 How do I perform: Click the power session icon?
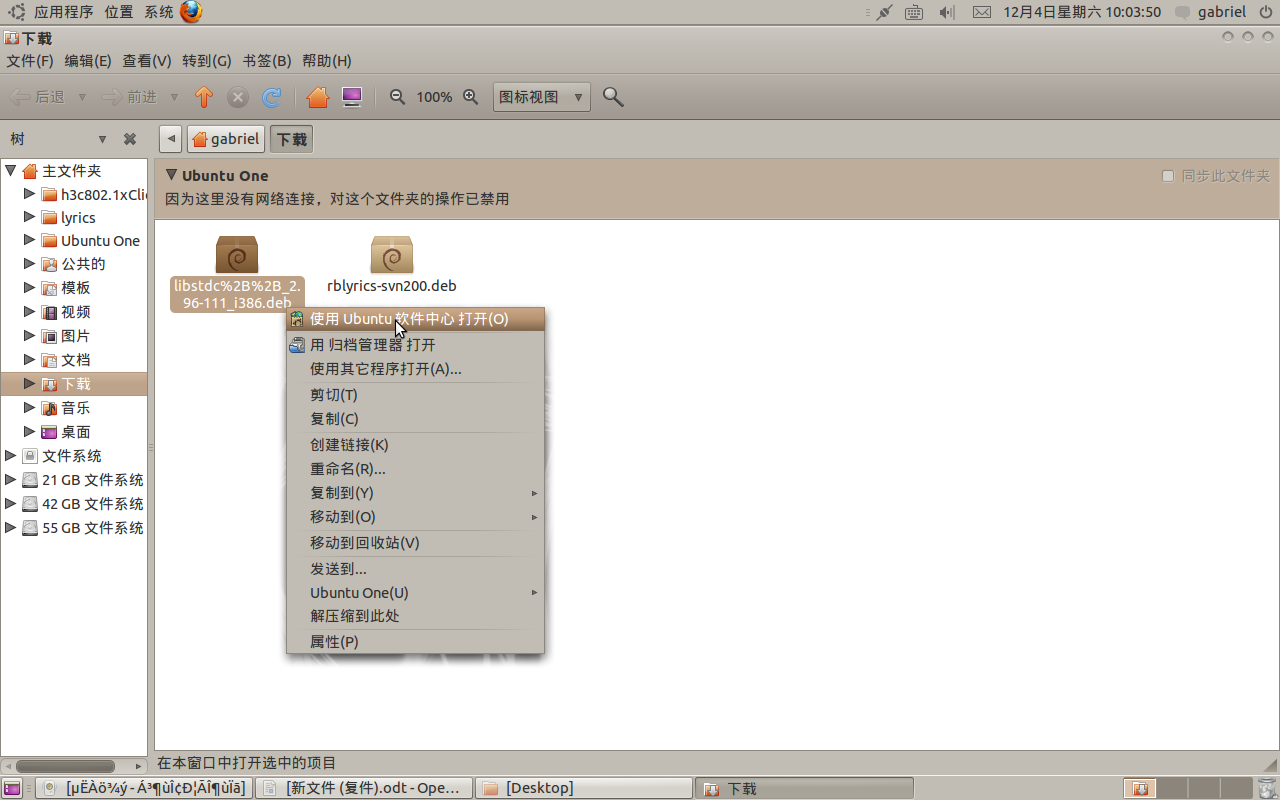pos(1264,12)
